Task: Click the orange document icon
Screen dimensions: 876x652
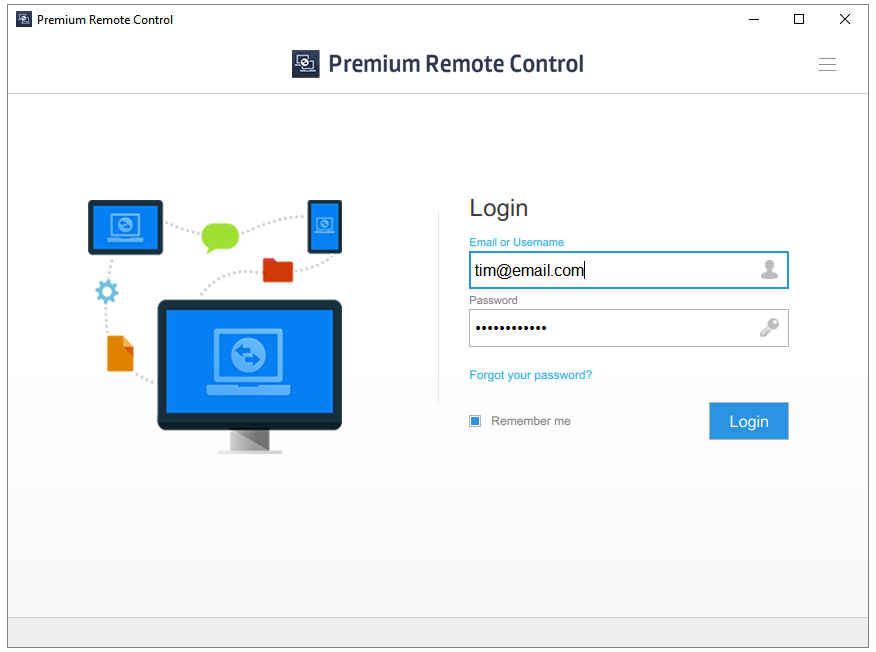Action: pos(120,353)
